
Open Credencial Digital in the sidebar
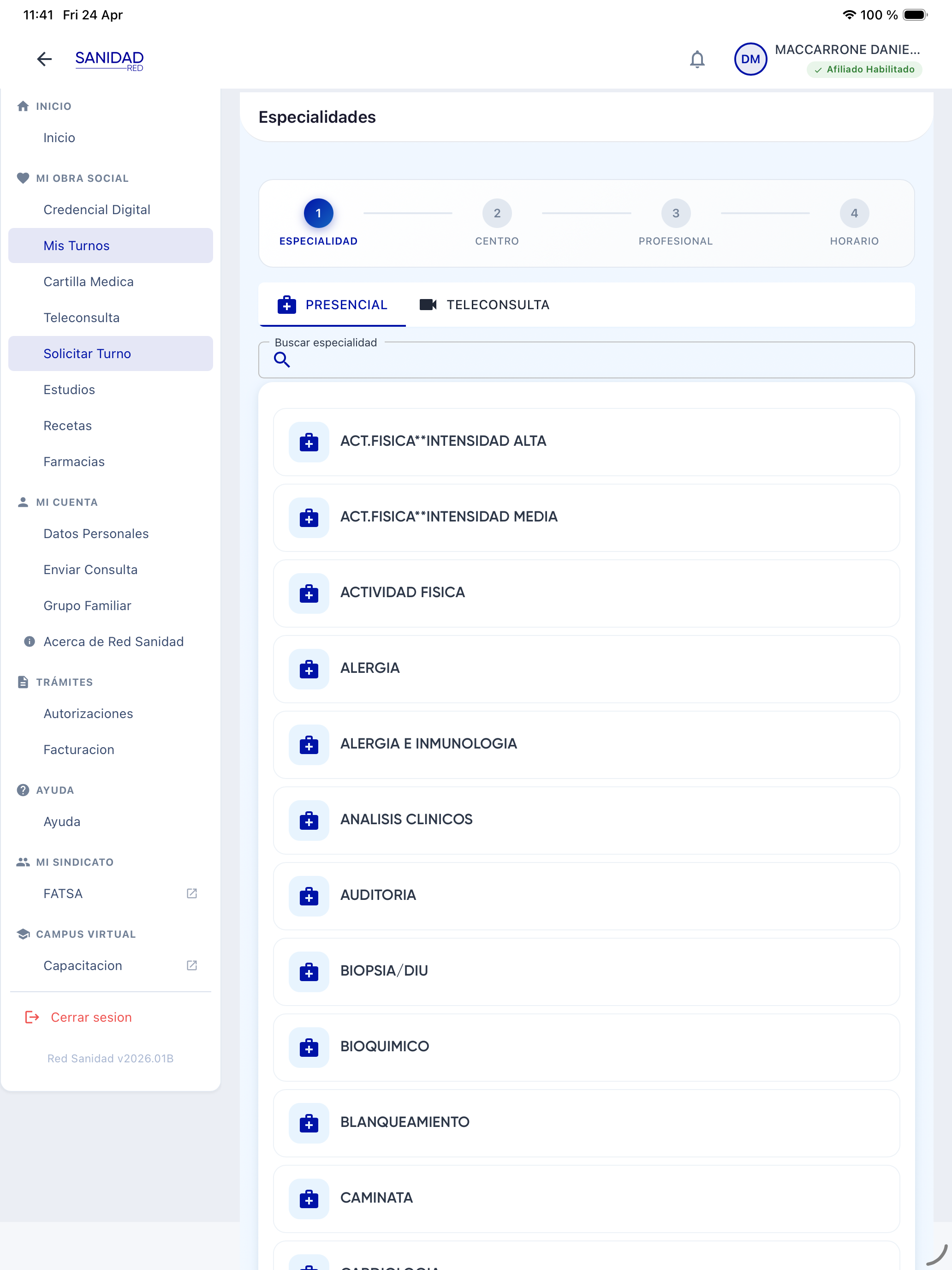[x=111, y=210]
